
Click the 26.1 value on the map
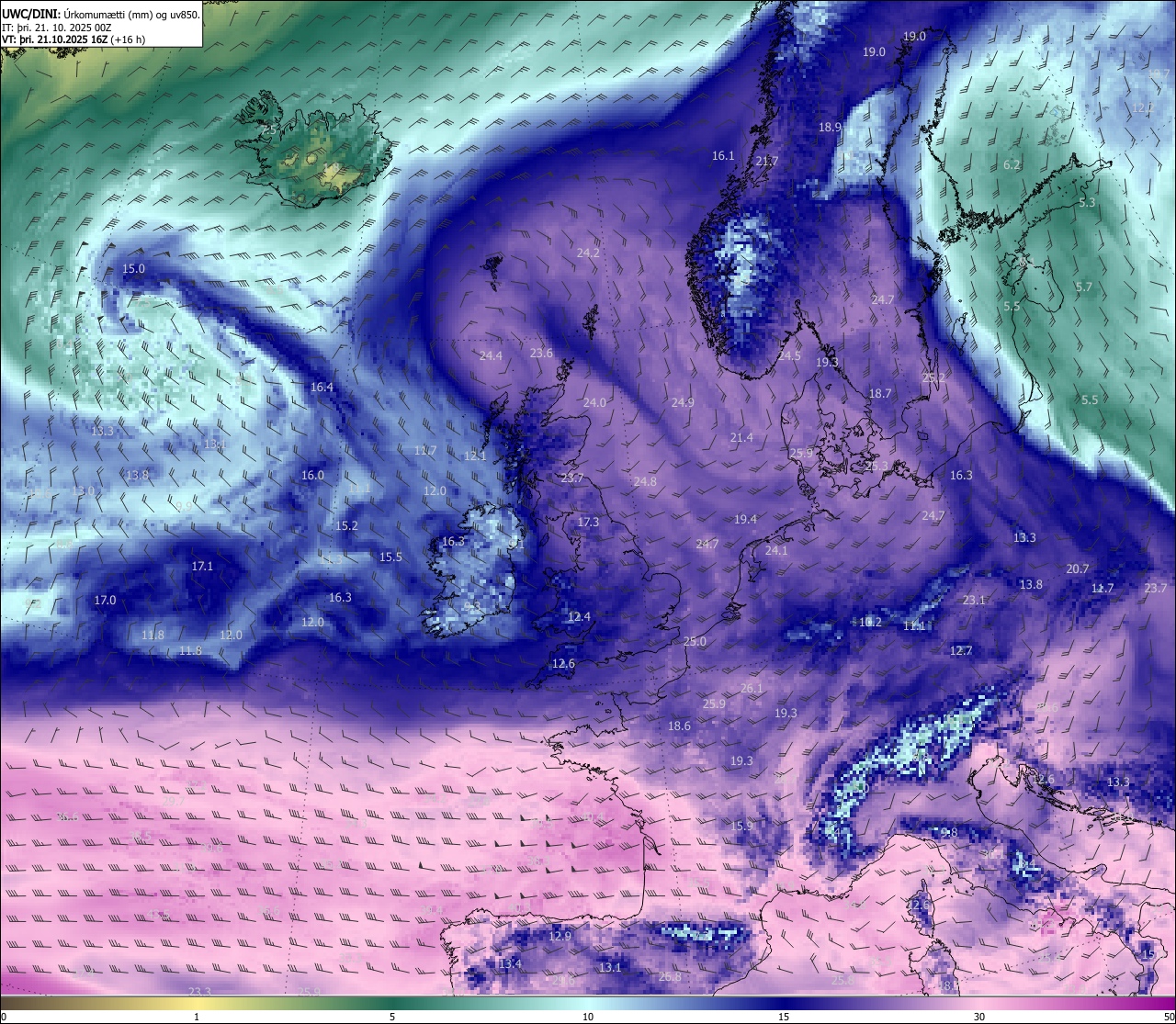[752, 689]
